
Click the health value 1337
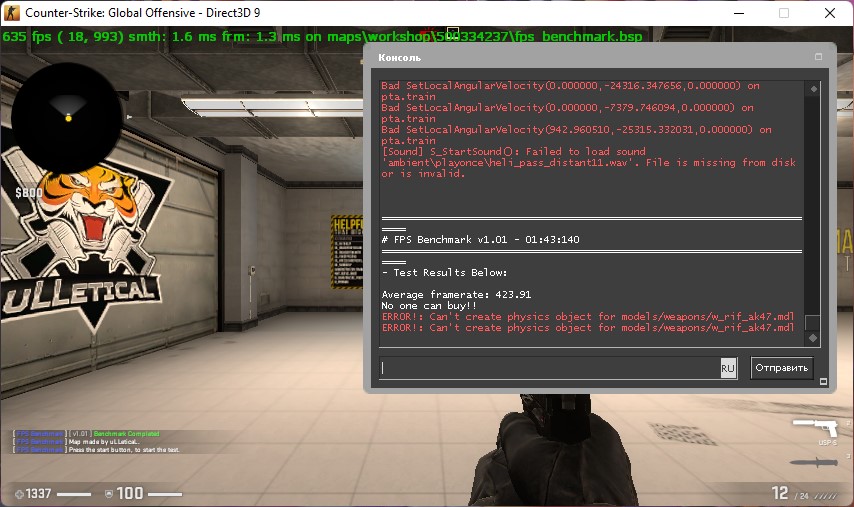38,493
